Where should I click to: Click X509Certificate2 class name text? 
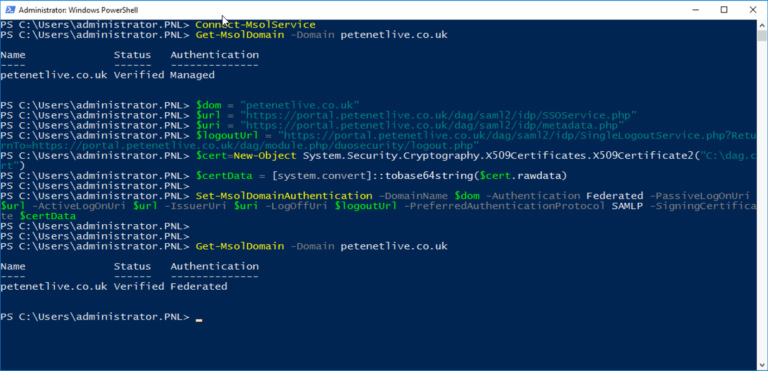point(645,156)
